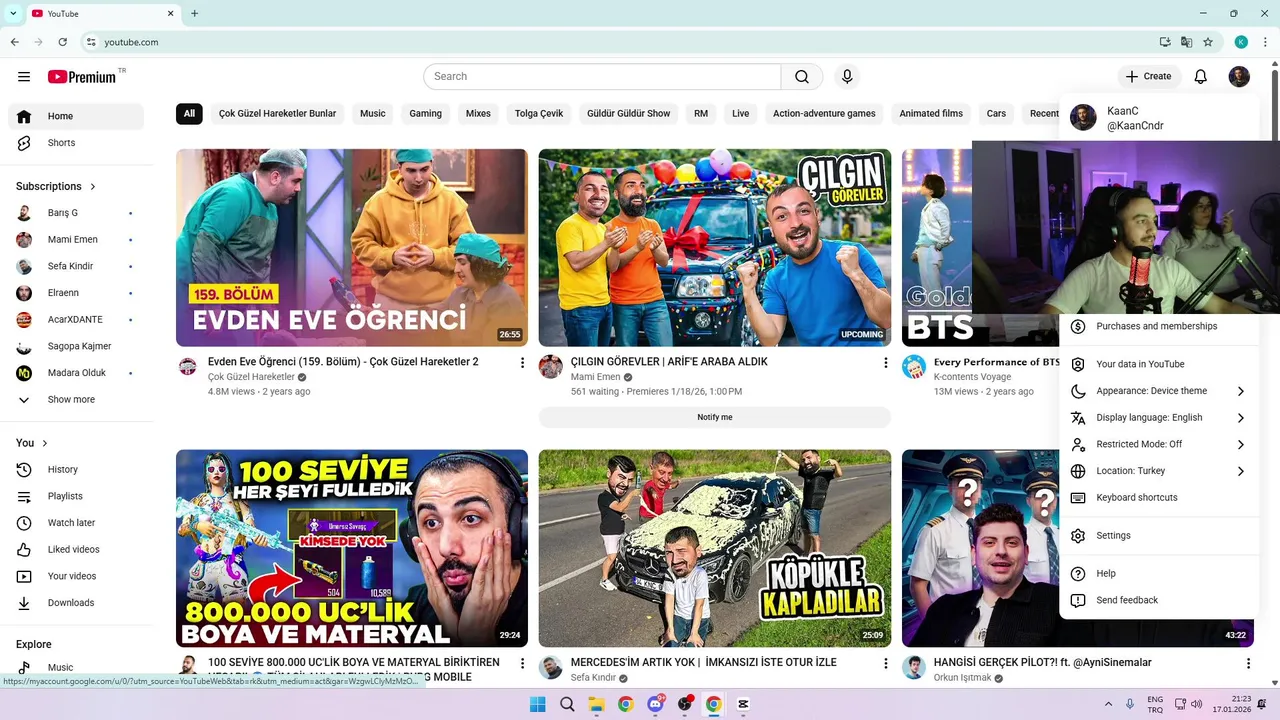Open Send feedback in account menu
This screenshot has width=1280, height=720.
click(x=1159, y=601)
